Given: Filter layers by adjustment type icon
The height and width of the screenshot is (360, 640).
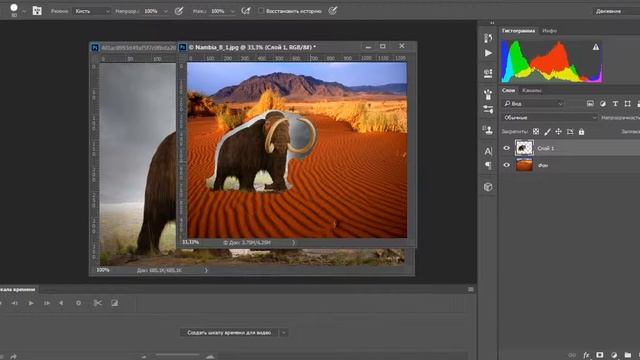Looking at the screenshot, I should pyautogui.click(x=603, y=104).
